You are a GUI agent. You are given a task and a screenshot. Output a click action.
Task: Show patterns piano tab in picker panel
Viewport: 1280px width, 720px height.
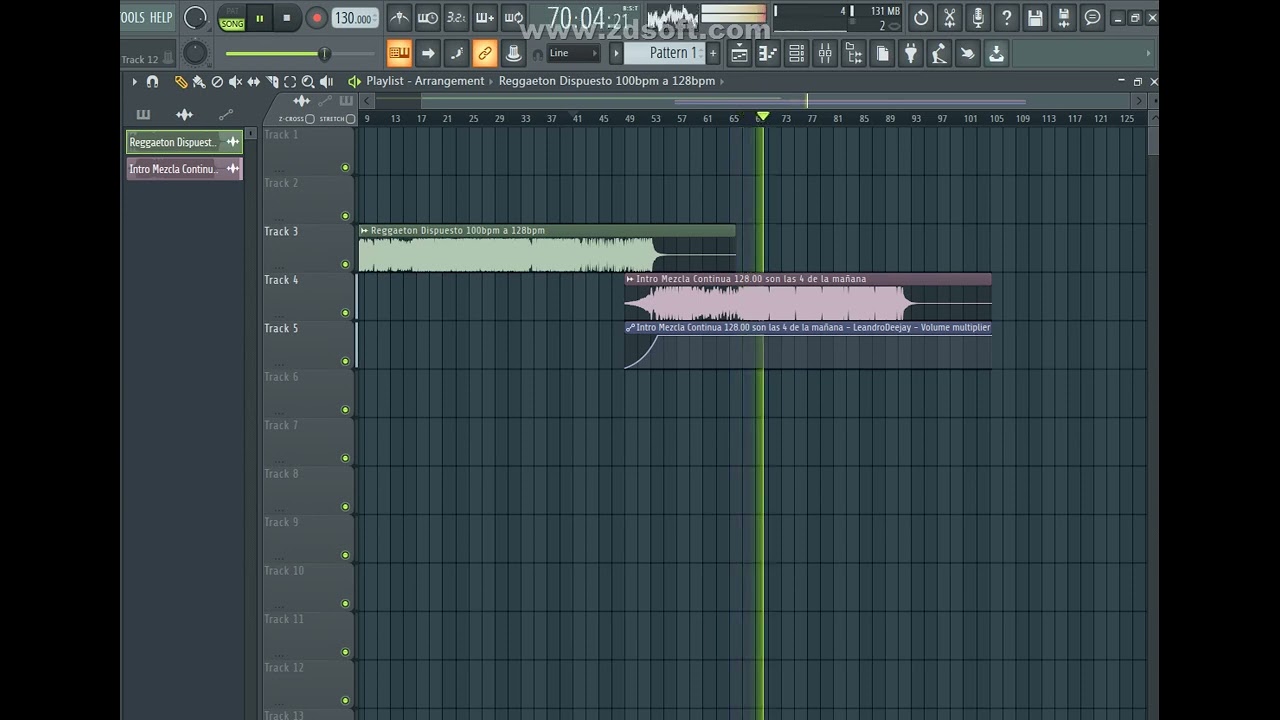point(143,114)
